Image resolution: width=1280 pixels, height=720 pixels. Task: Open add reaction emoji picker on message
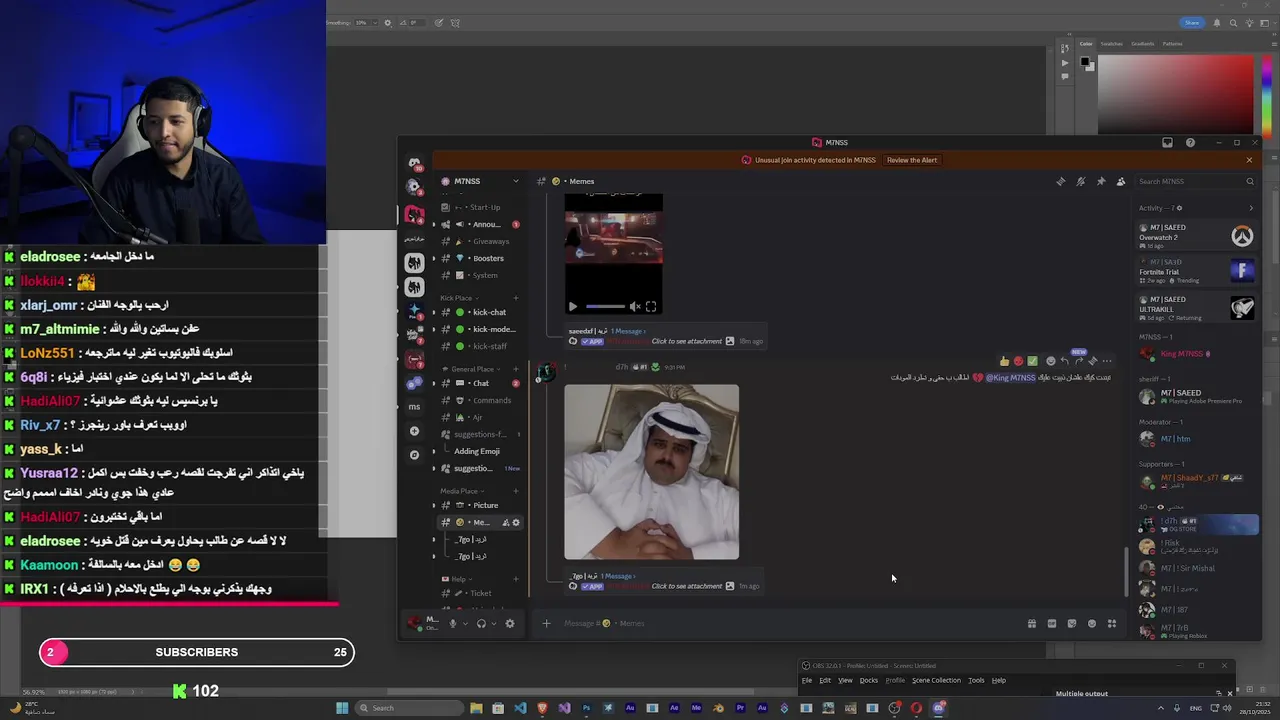pos(1050,361)
